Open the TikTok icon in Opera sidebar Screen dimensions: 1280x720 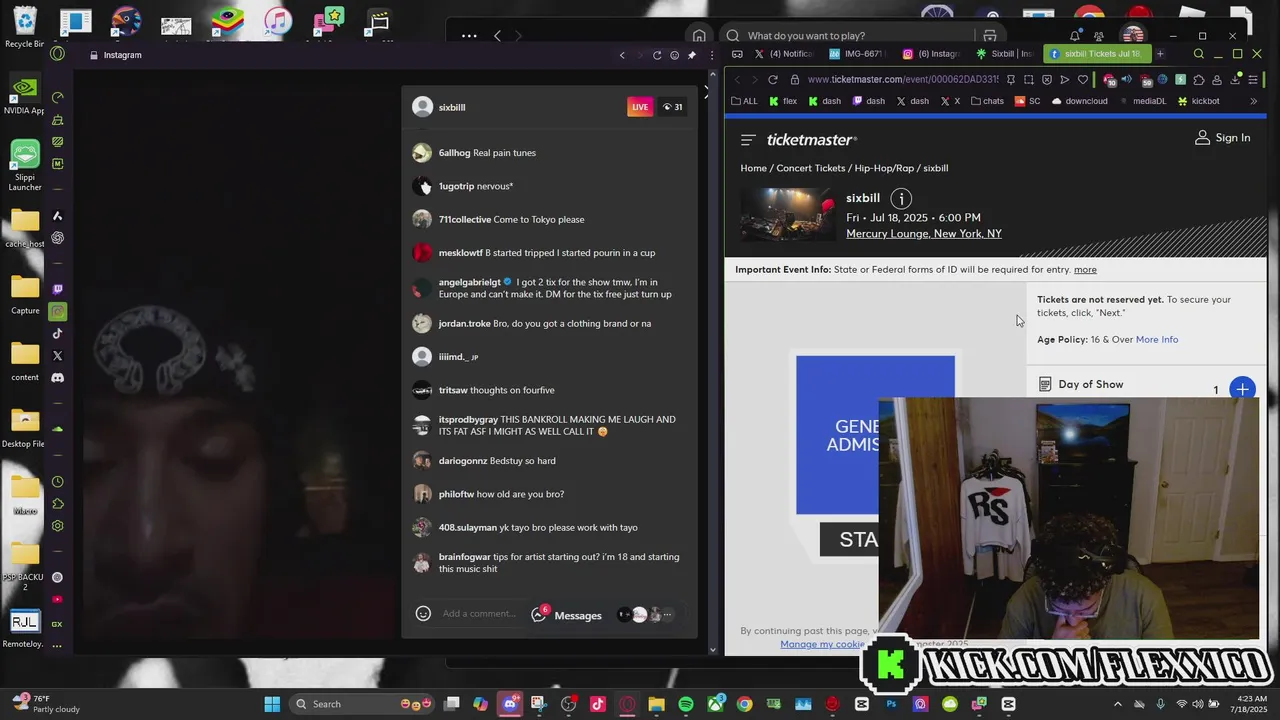click(57, 333)
